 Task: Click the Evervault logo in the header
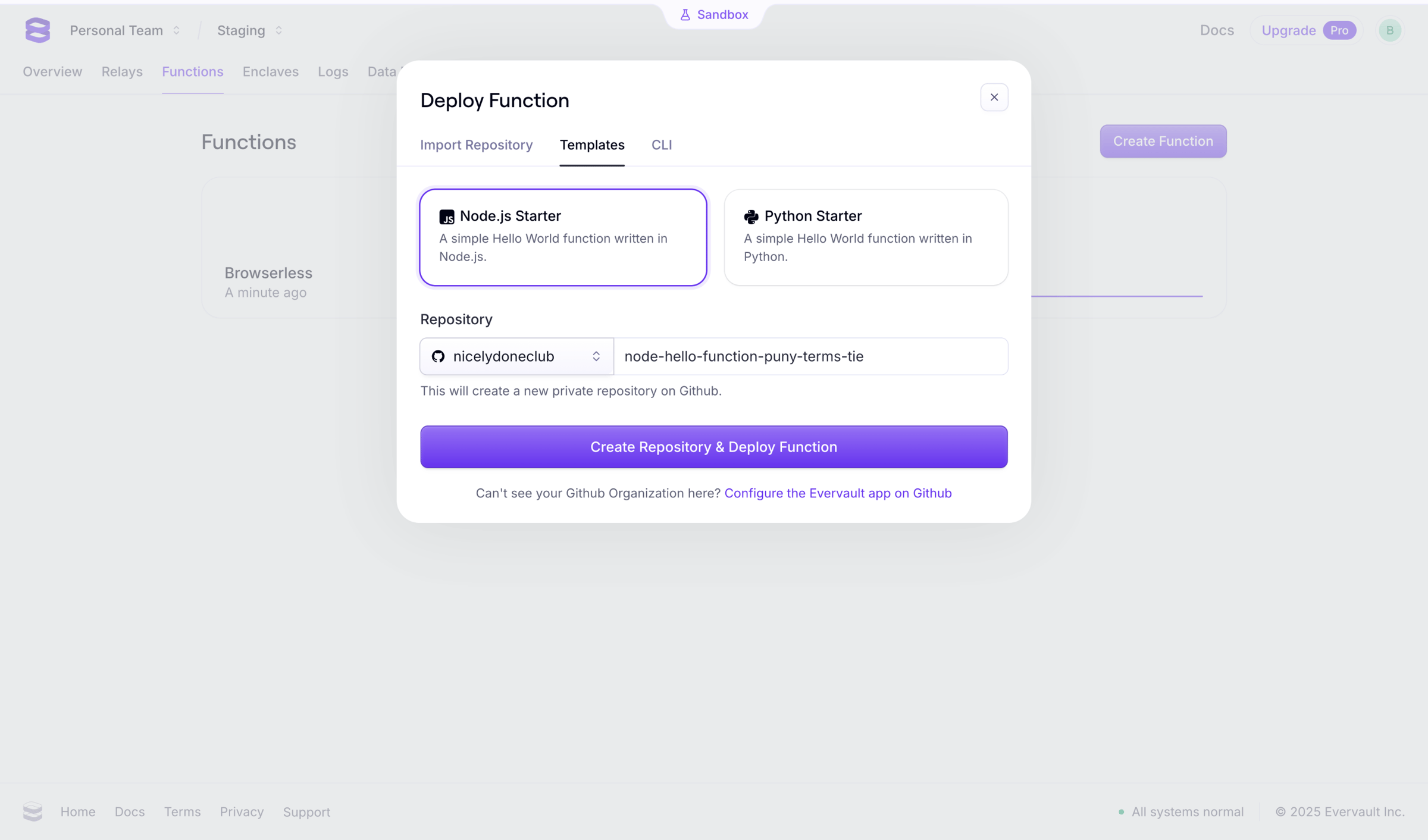point(37,30)
